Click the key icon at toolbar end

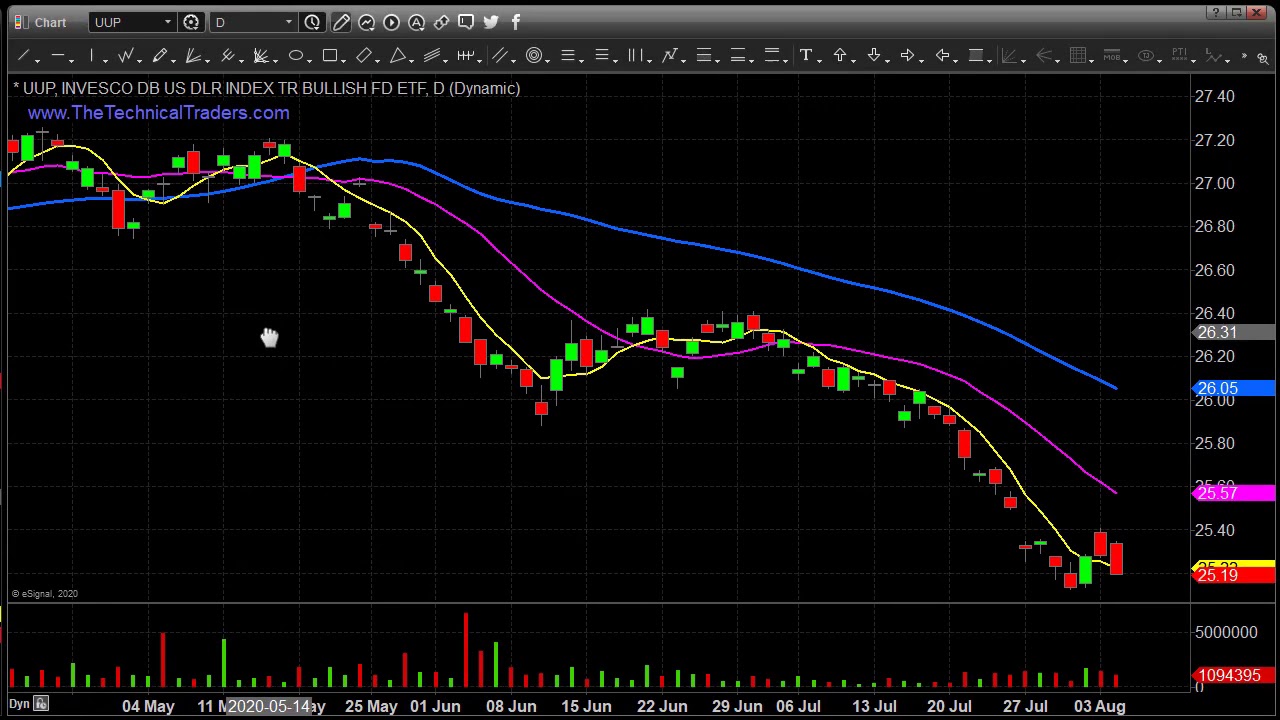(x=1262, y=58)
